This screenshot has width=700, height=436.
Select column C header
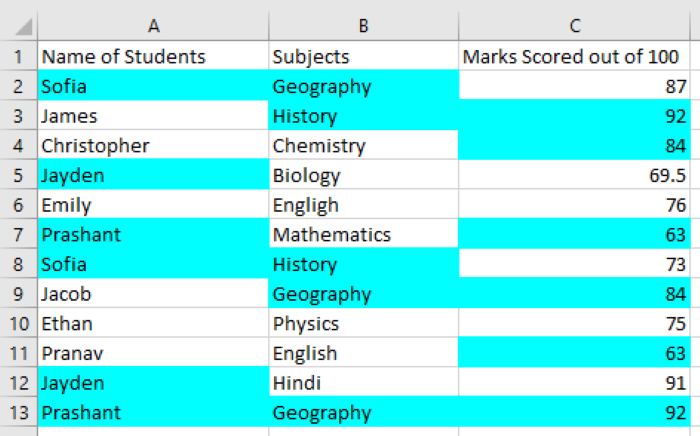[x=577, y=25]
